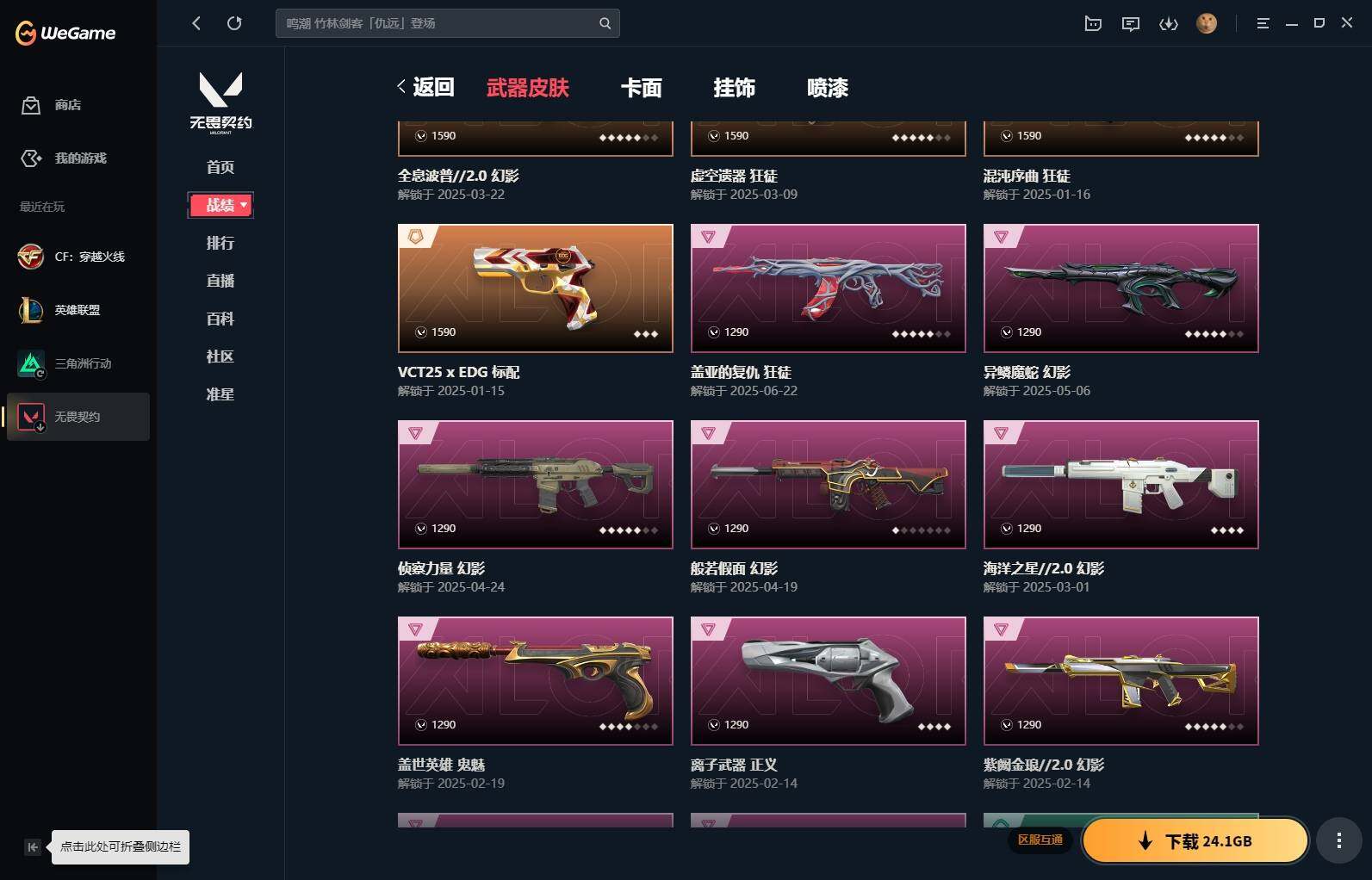The image size is (1372, 880).
Task: Open the folder icon in title bar
Action: click(1093, 23)
